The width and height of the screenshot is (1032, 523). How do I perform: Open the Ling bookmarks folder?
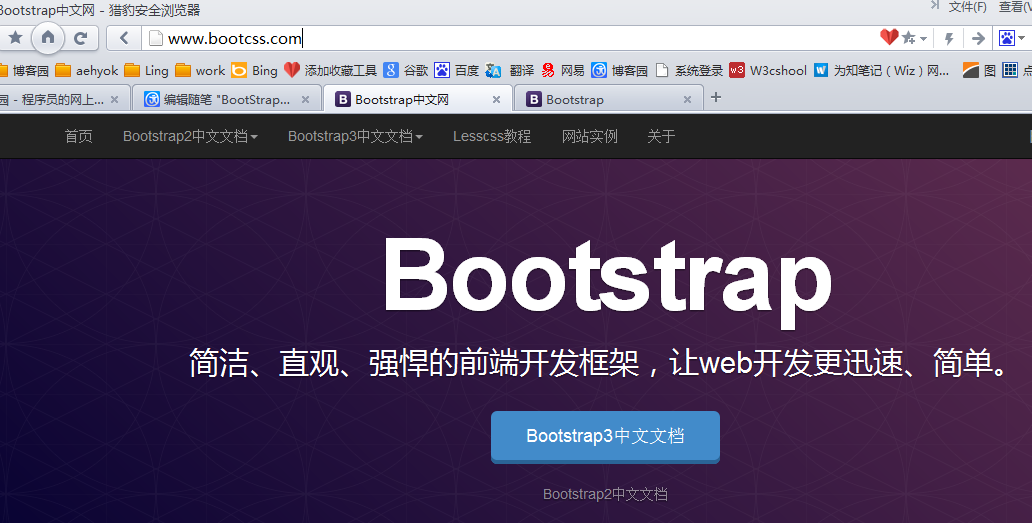tap(146, 70)
